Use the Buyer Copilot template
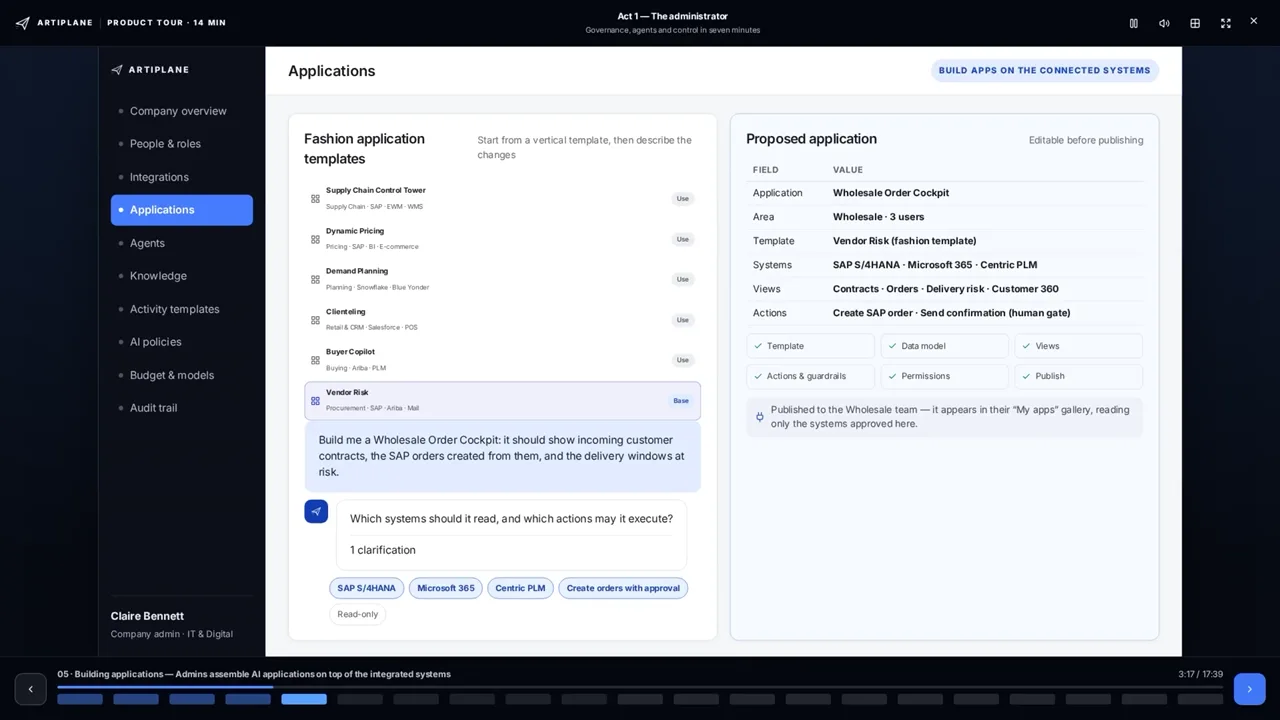The height and width of the screenshot is (720, 1280). point(683,360)
